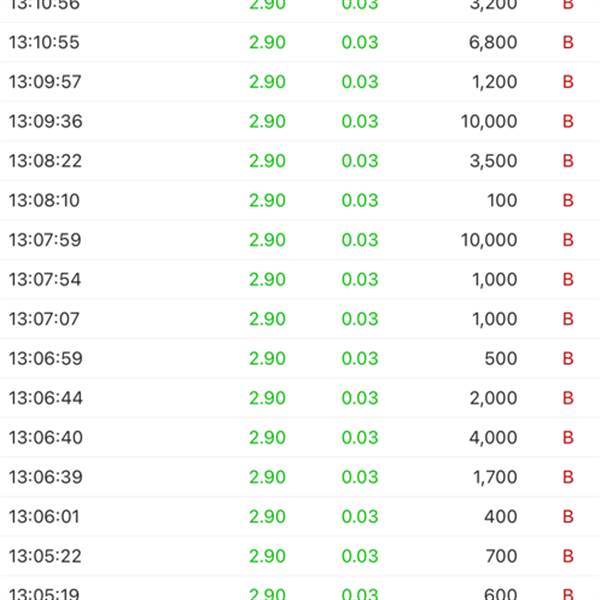This screenshot has height=600, width=600.
Task: Tap the 0.03 change at 13:07:07
Action: pyautogui.click(x=360, y=319)
